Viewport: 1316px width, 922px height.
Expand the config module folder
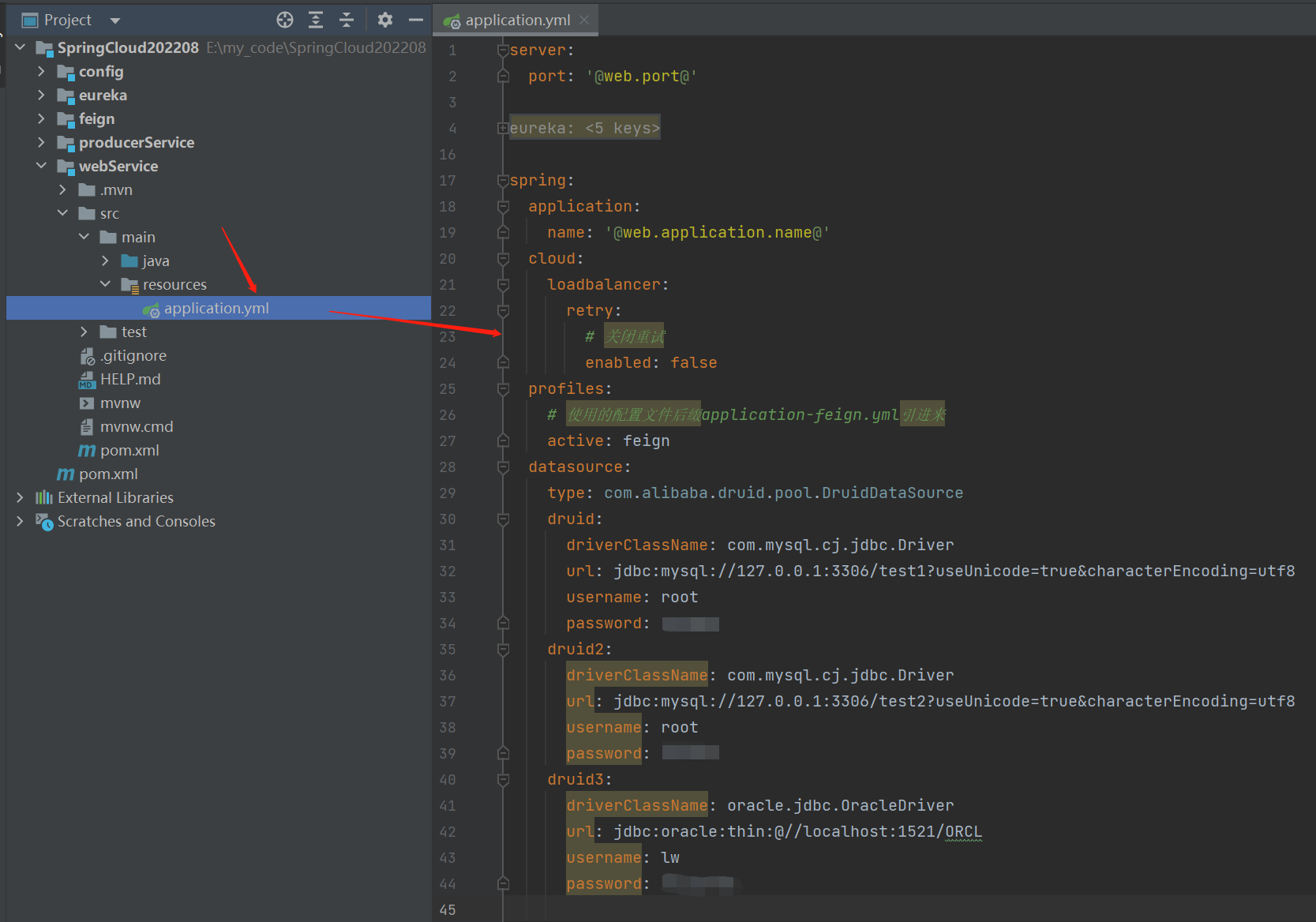click(42, 71)
